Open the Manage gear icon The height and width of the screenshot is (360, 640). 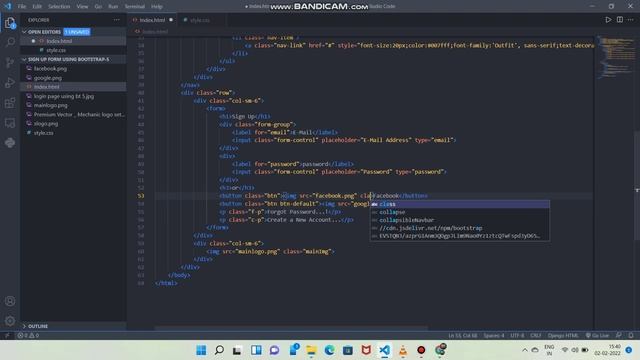(10, 321)
